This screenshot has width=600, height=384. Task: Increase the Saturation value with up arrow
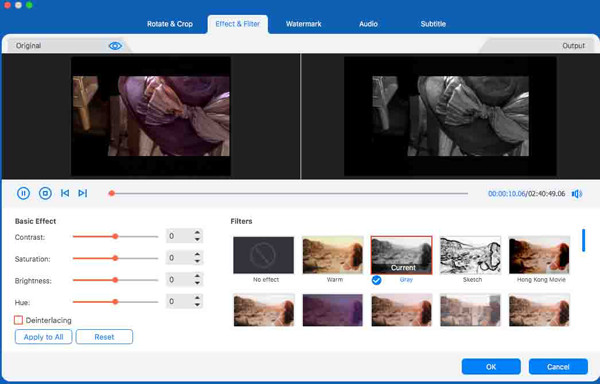coord(197,254)
